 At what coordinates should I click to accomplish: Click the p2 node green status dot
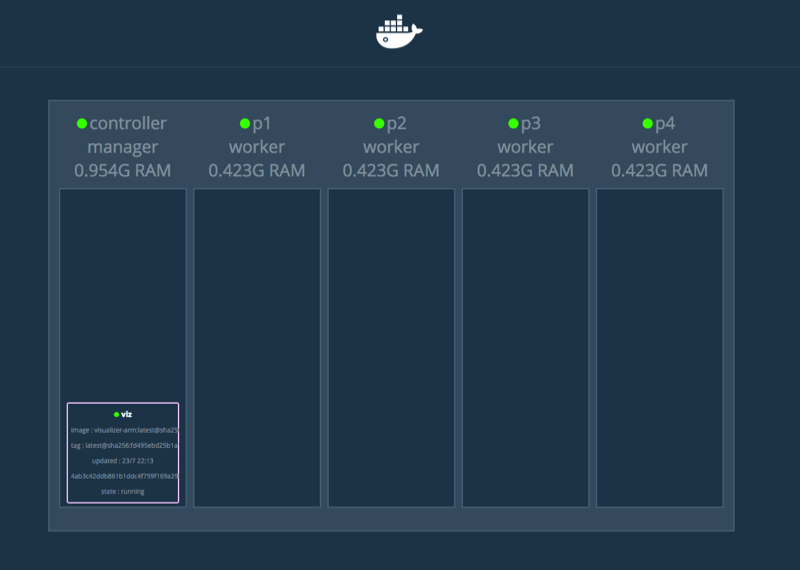379,124
